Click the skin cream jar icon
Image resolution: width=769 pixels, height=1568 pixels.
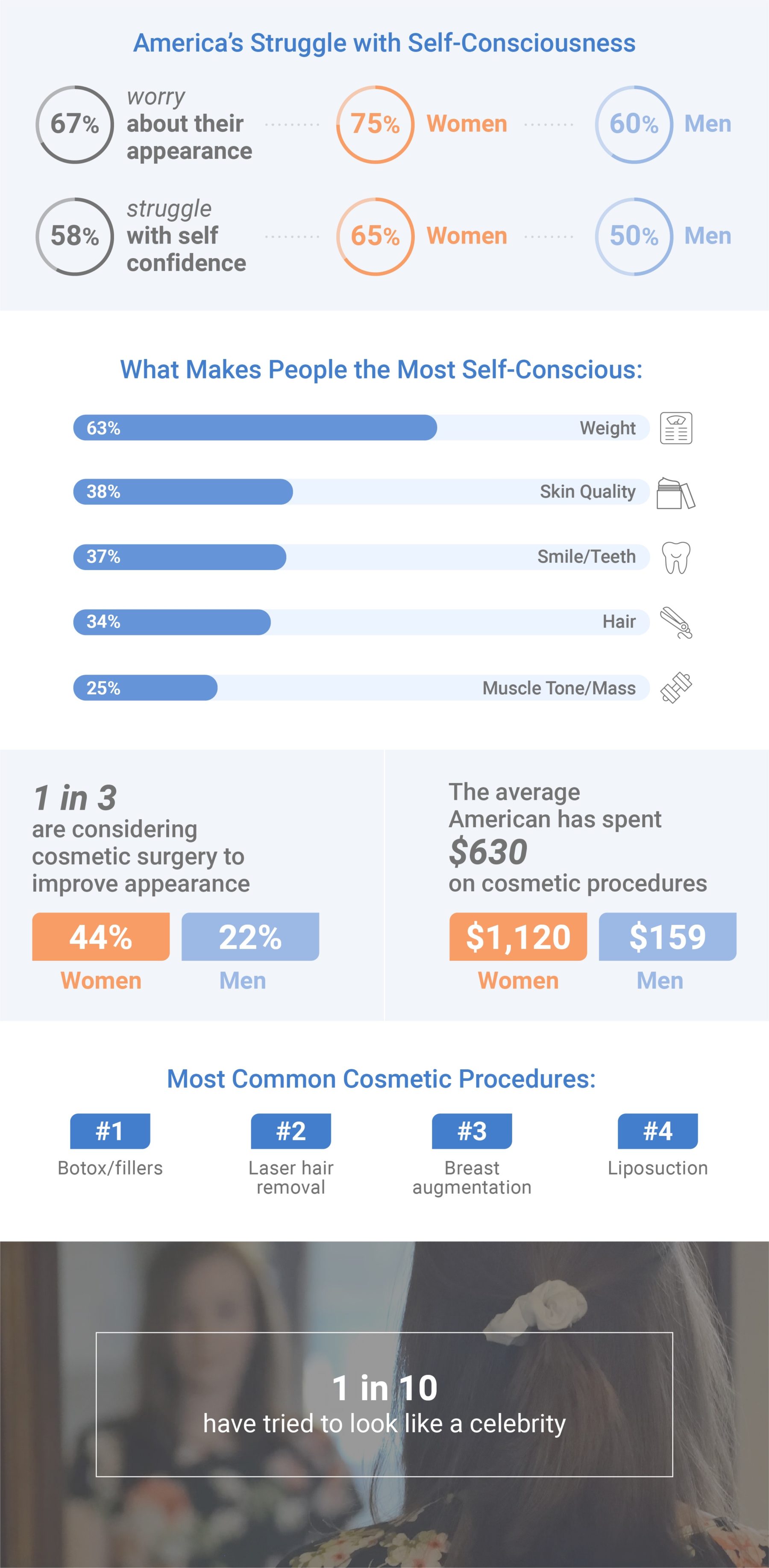pyautogui.click(x=676, y=493)
